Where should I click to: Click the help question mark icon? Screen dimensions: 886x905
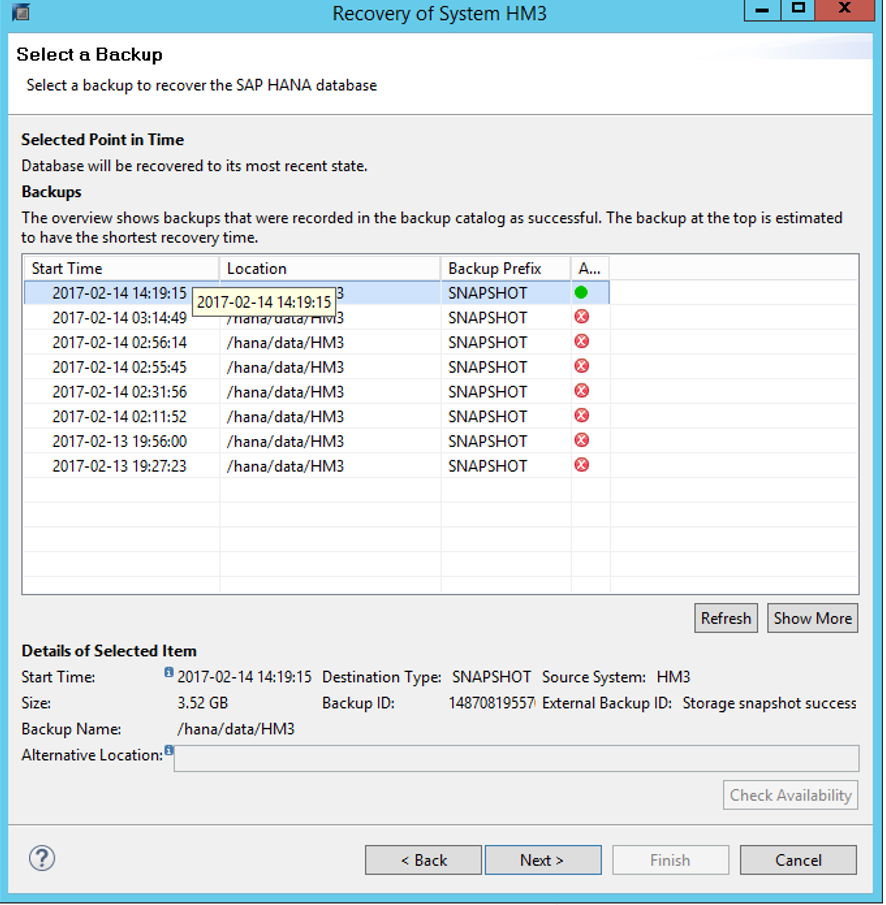click(x=42, y=858)
